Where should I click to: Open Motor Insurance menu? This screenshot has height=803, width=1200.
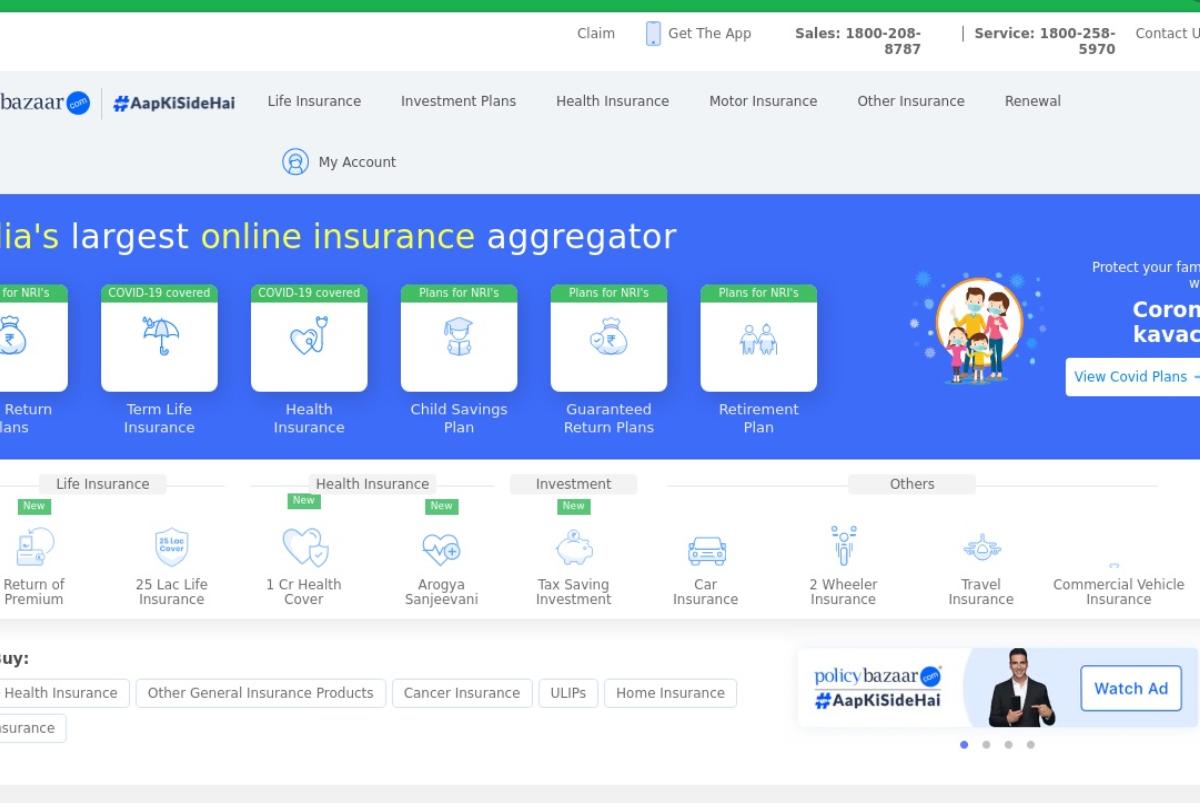pyautogui.click(x=763, y=101)
